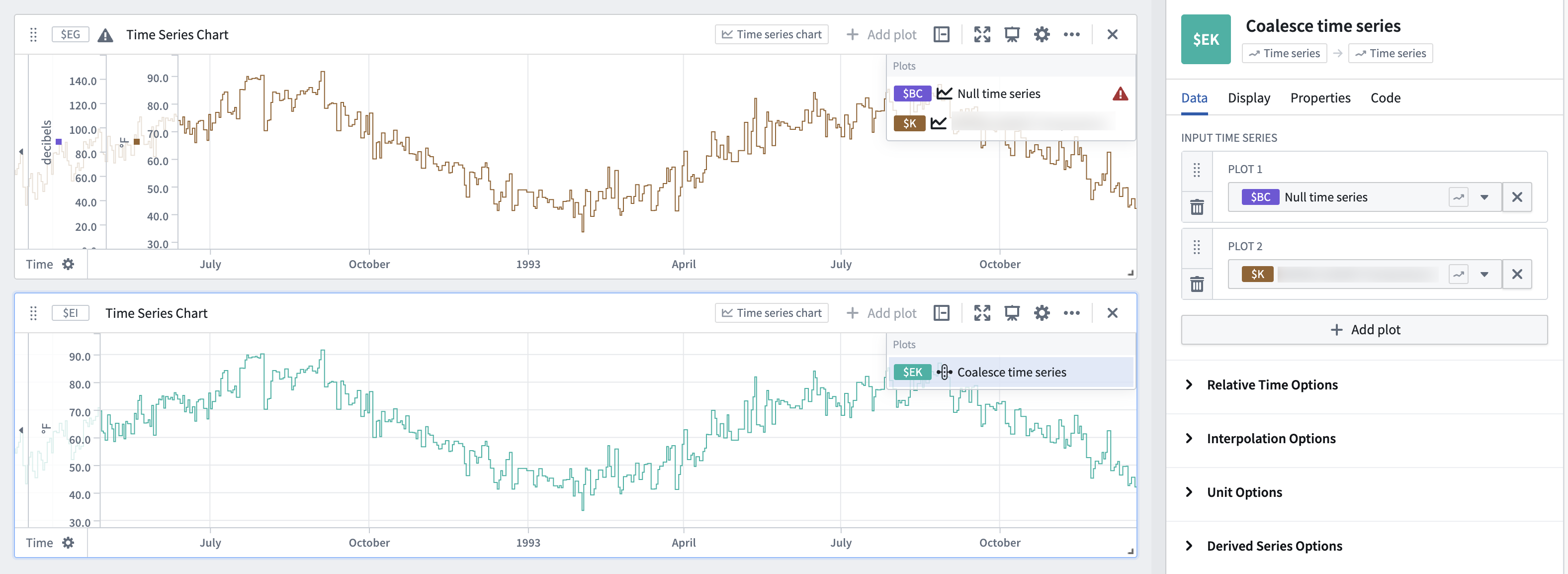
Task: Clear Plot 2 $K selection
Action: tap(1517, 274)
